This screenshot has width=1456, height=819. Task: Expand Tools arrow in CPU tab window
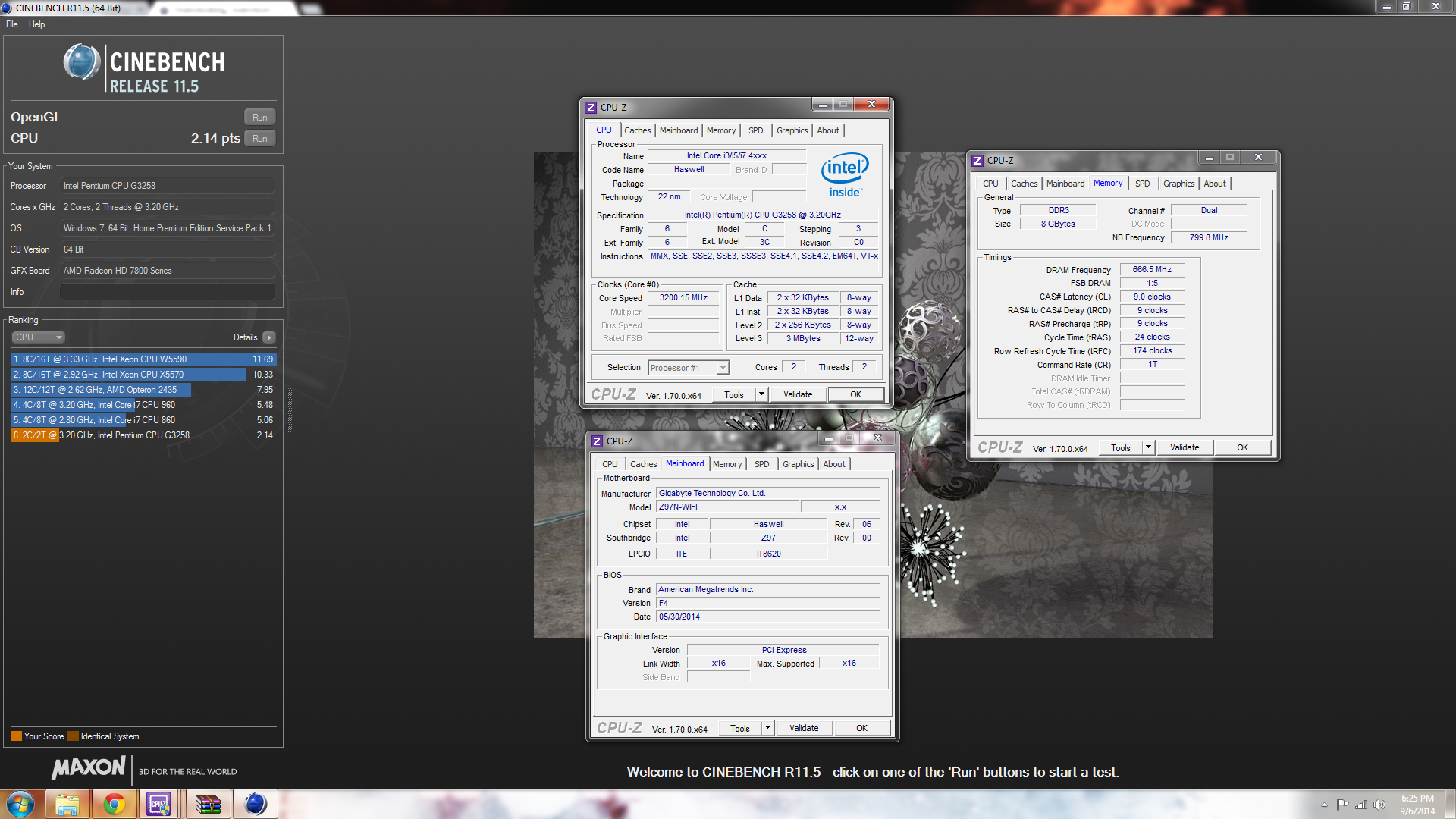762,394
